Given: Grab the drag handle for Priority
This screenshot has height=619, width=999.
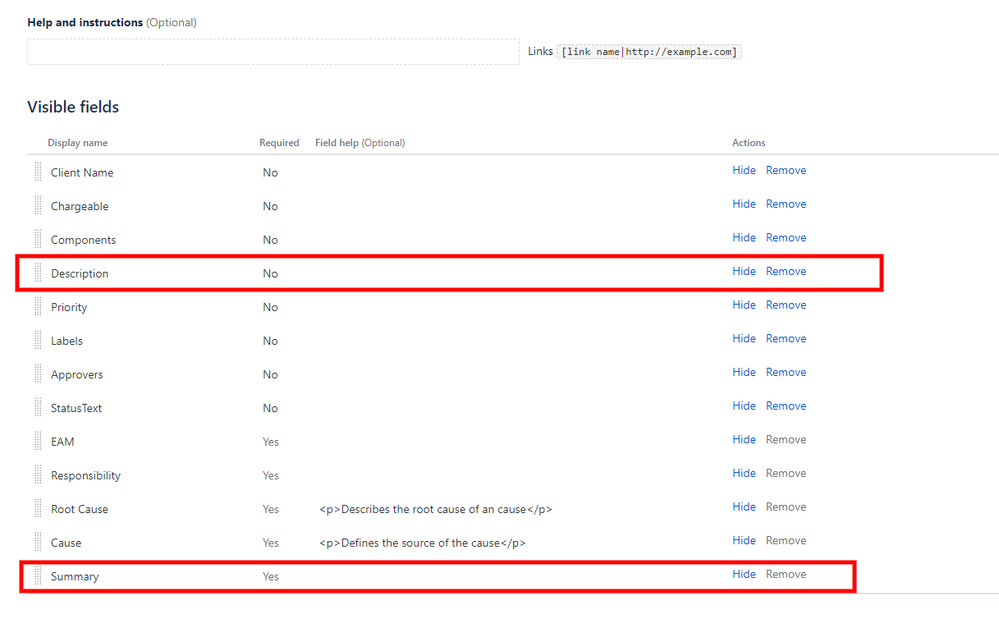Looking at the screenshot, I should [38, 307].
